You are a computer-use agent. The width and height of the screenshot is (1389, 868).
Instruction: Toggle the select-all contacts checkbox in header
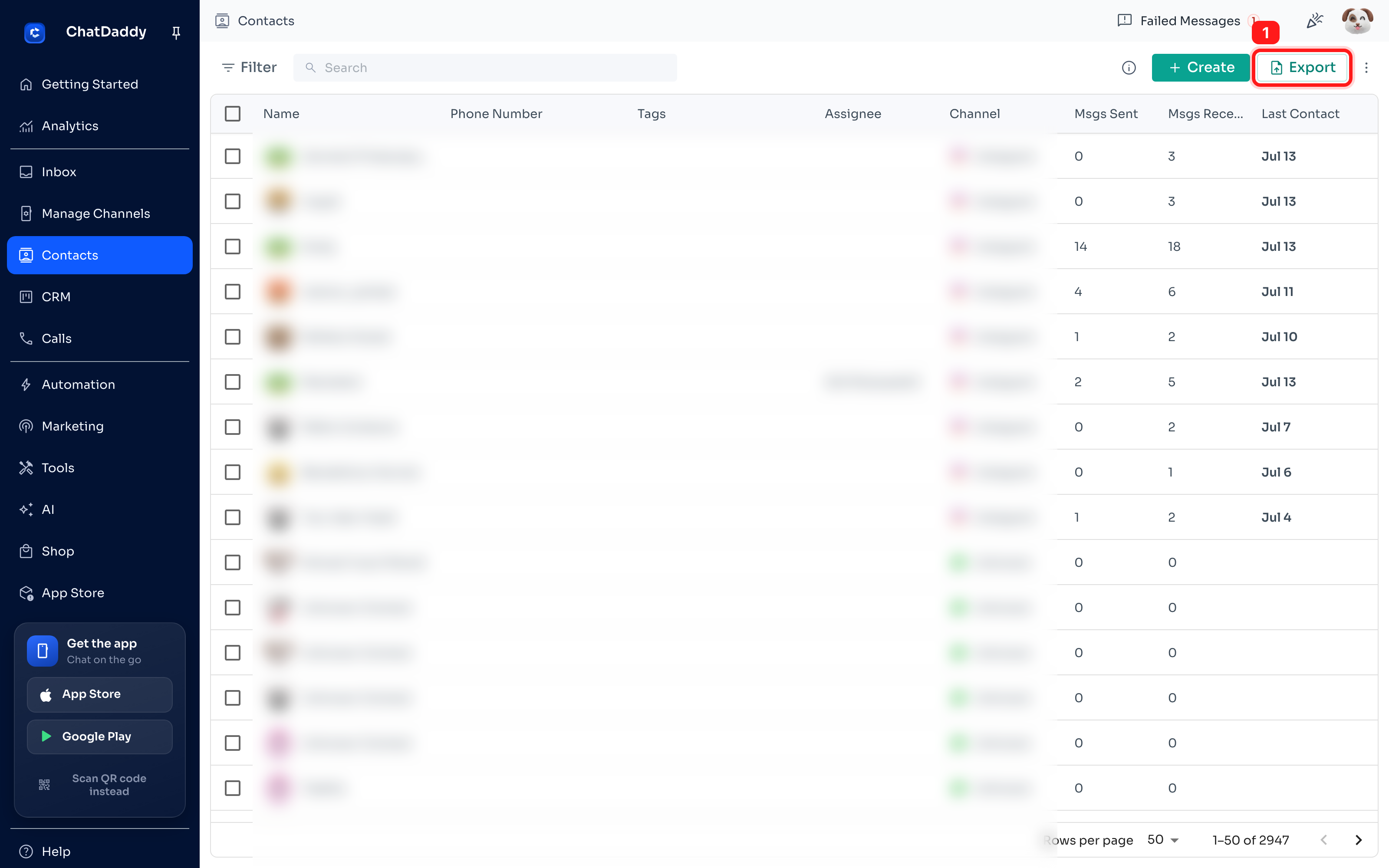233,114
